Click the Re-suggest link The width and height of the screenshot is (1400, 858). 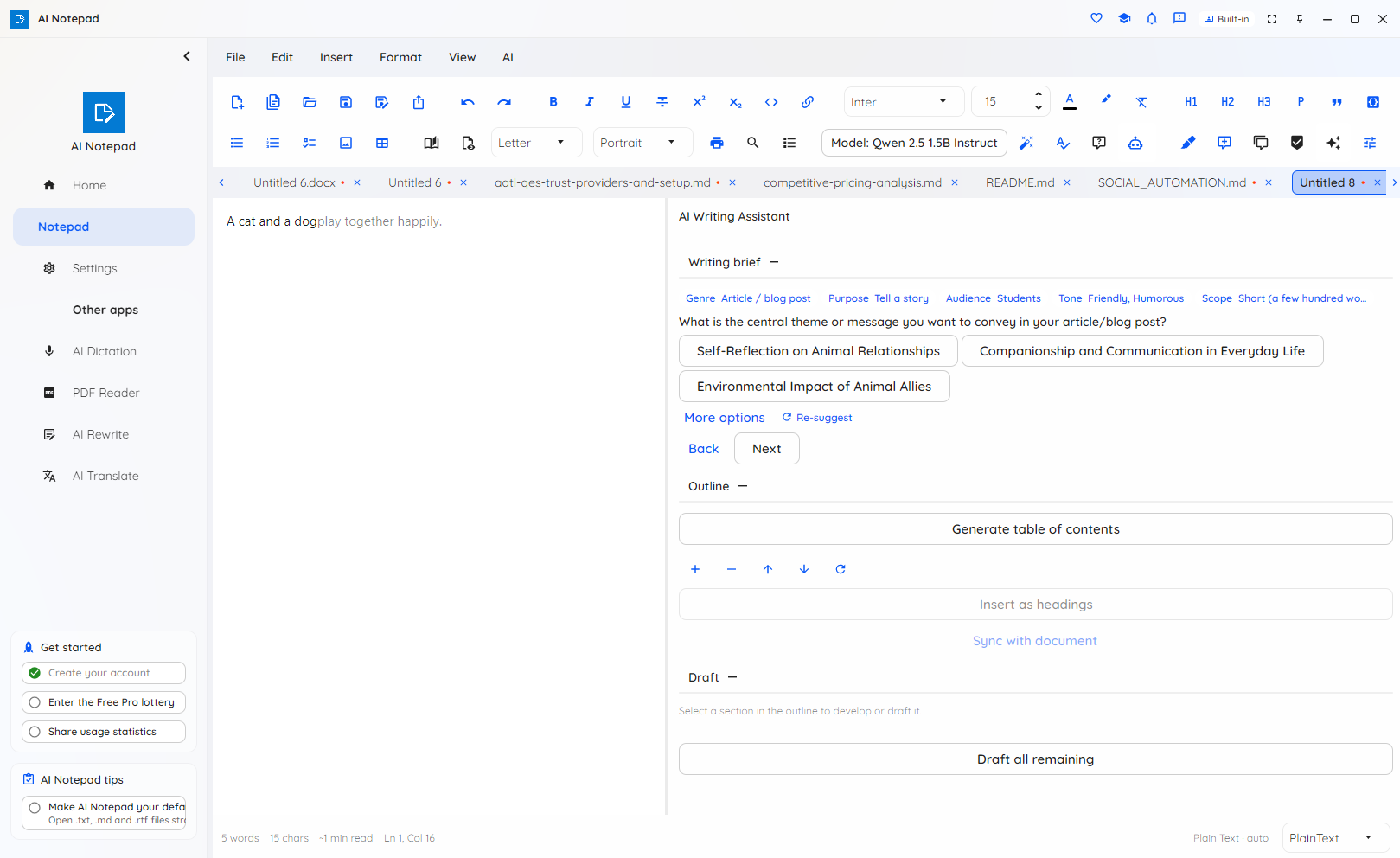pos(817,418)
